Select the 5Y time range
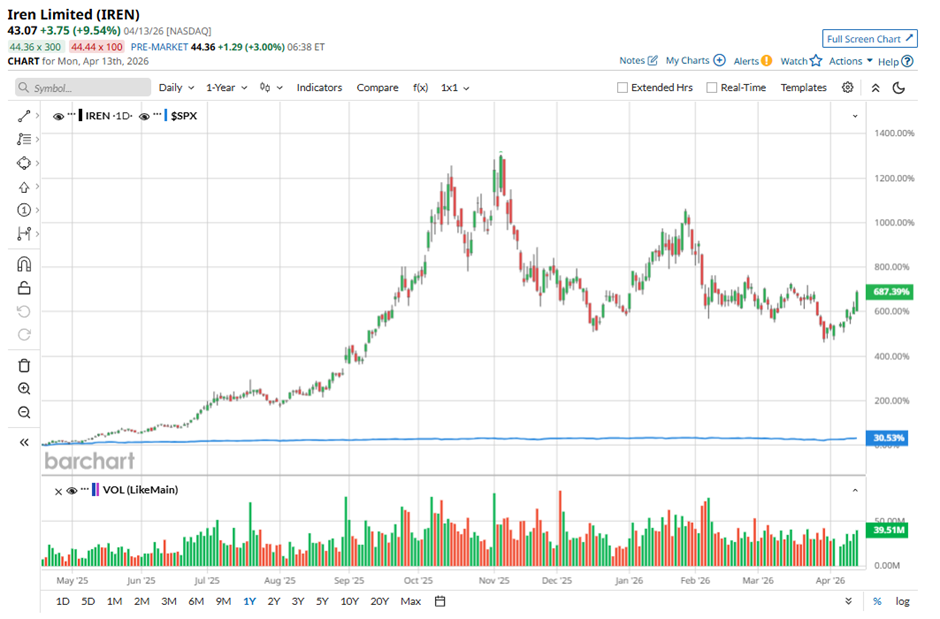 coord(322,601)
